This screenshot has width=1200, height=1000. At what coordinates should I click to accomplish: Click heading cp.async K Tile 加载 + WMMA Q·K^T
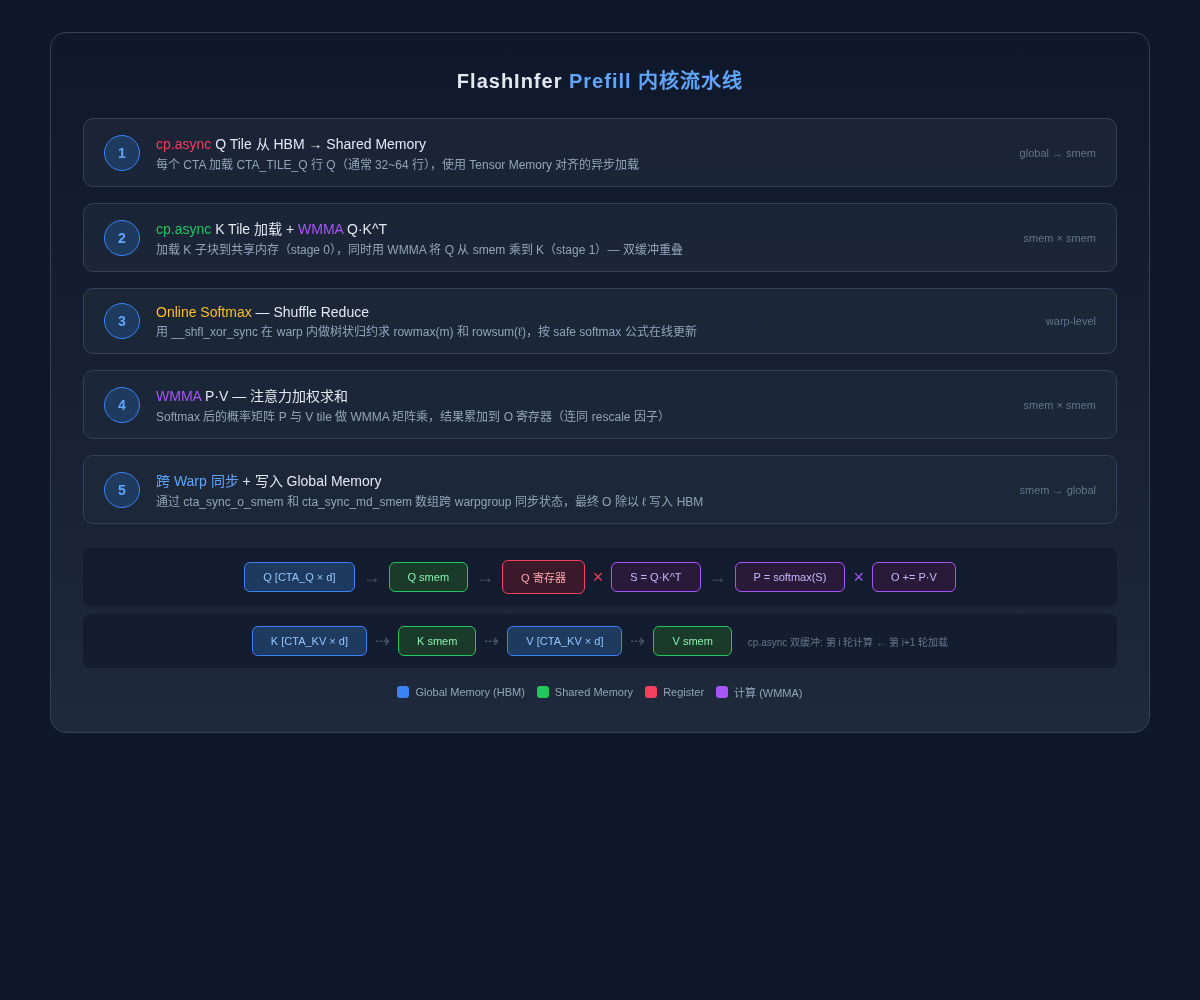point(271,229)
